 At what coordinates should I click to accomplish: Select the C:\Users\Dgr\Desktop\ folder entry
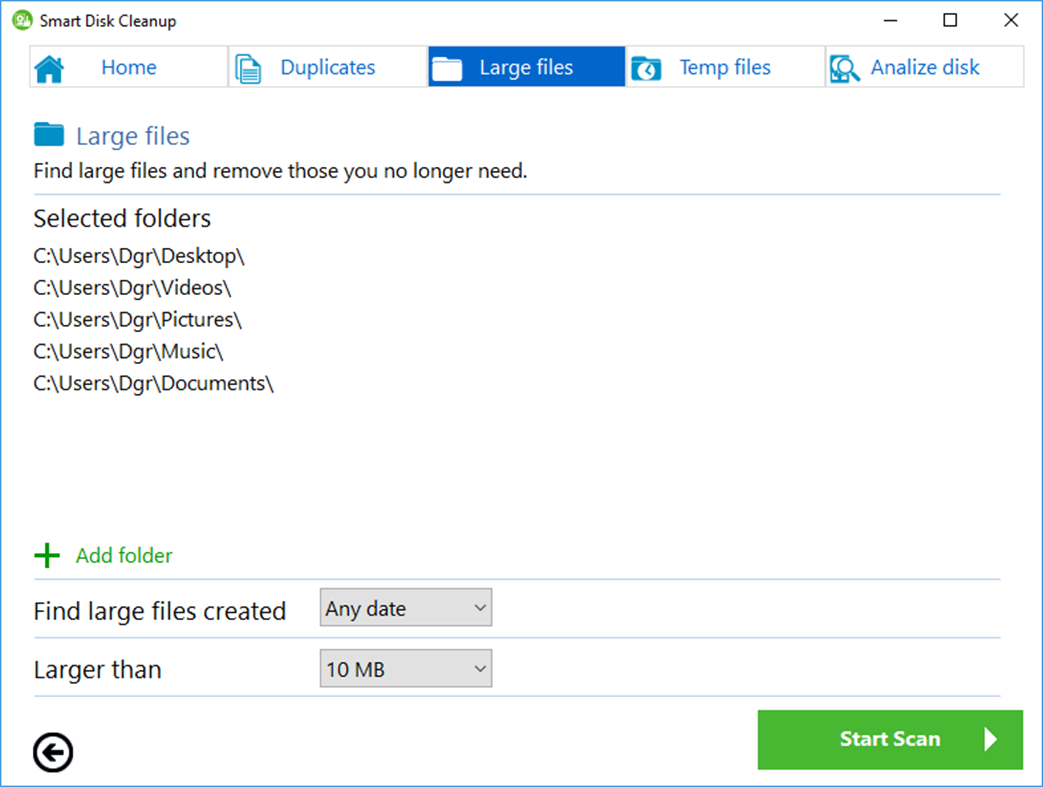coord(137,255)
